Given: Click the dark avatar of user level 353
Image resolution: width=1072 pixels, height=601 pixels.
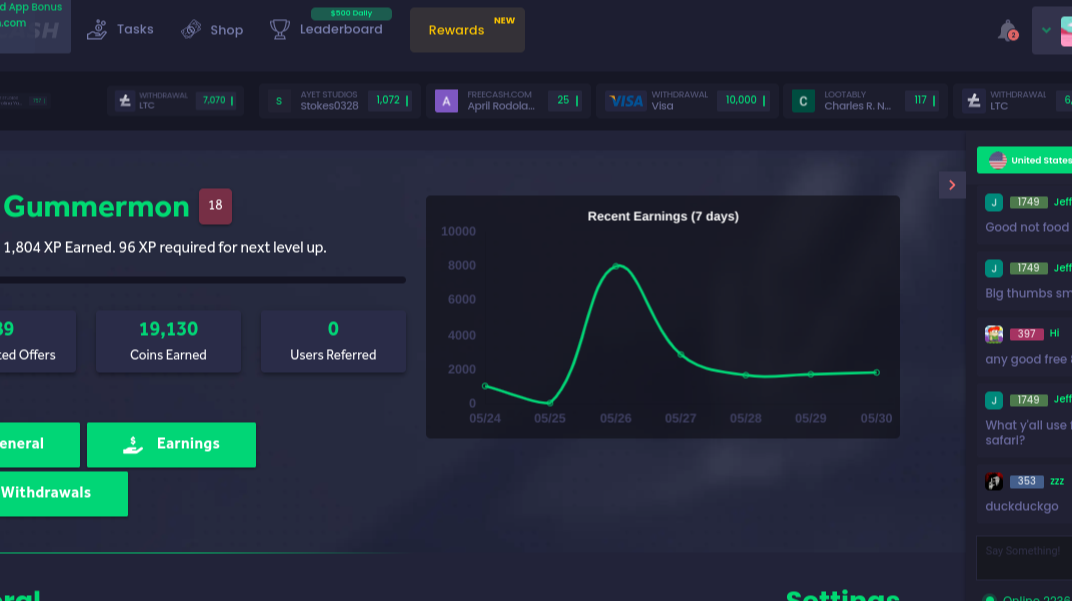Looking at the screenshot, I should click(x=993, y=481).
